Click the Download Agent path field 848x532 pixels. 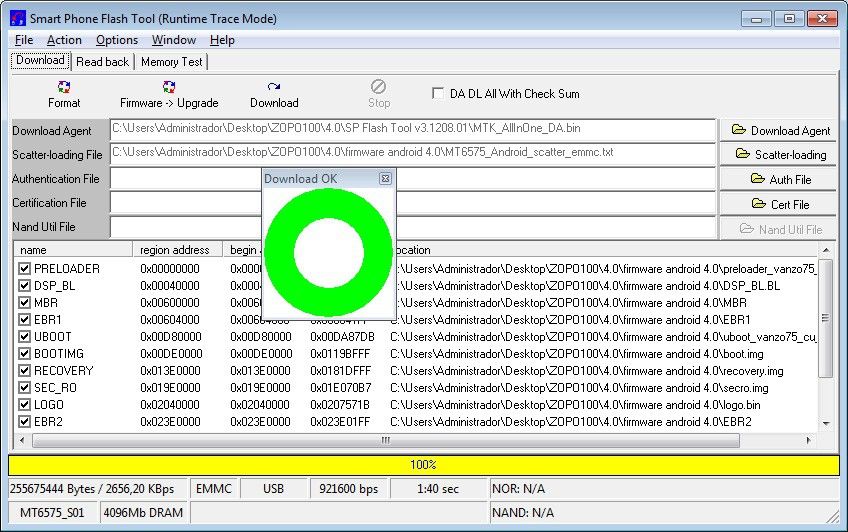pos(413,130)
